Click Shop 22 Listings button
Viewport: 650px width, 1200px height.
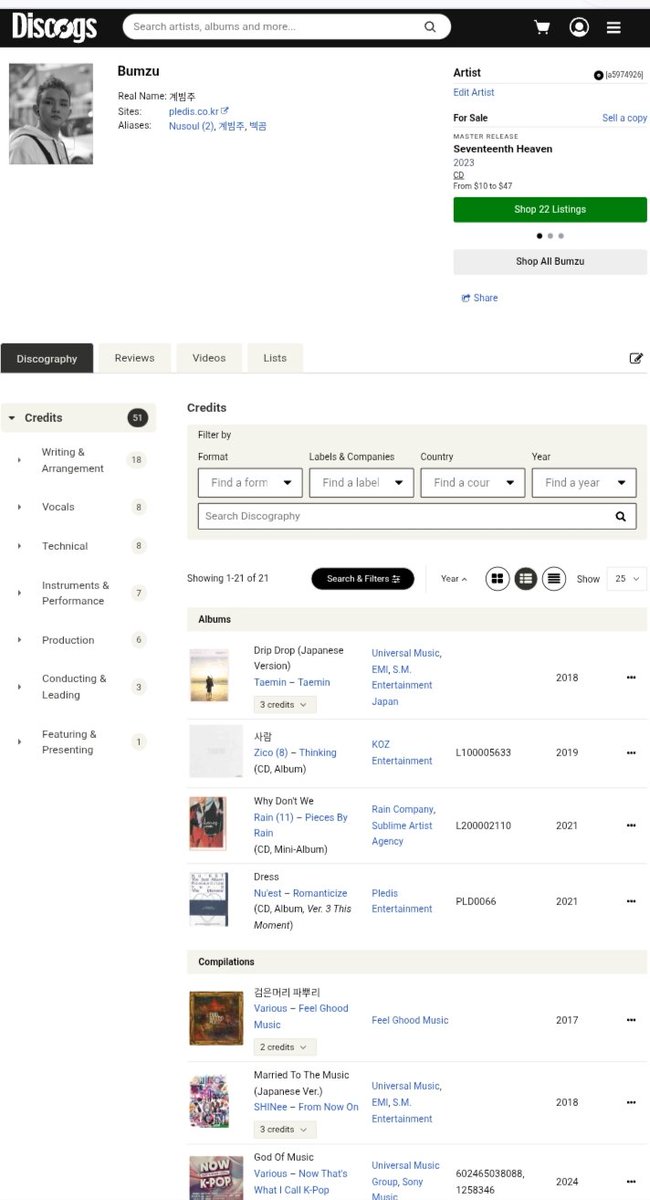point(550,210)
